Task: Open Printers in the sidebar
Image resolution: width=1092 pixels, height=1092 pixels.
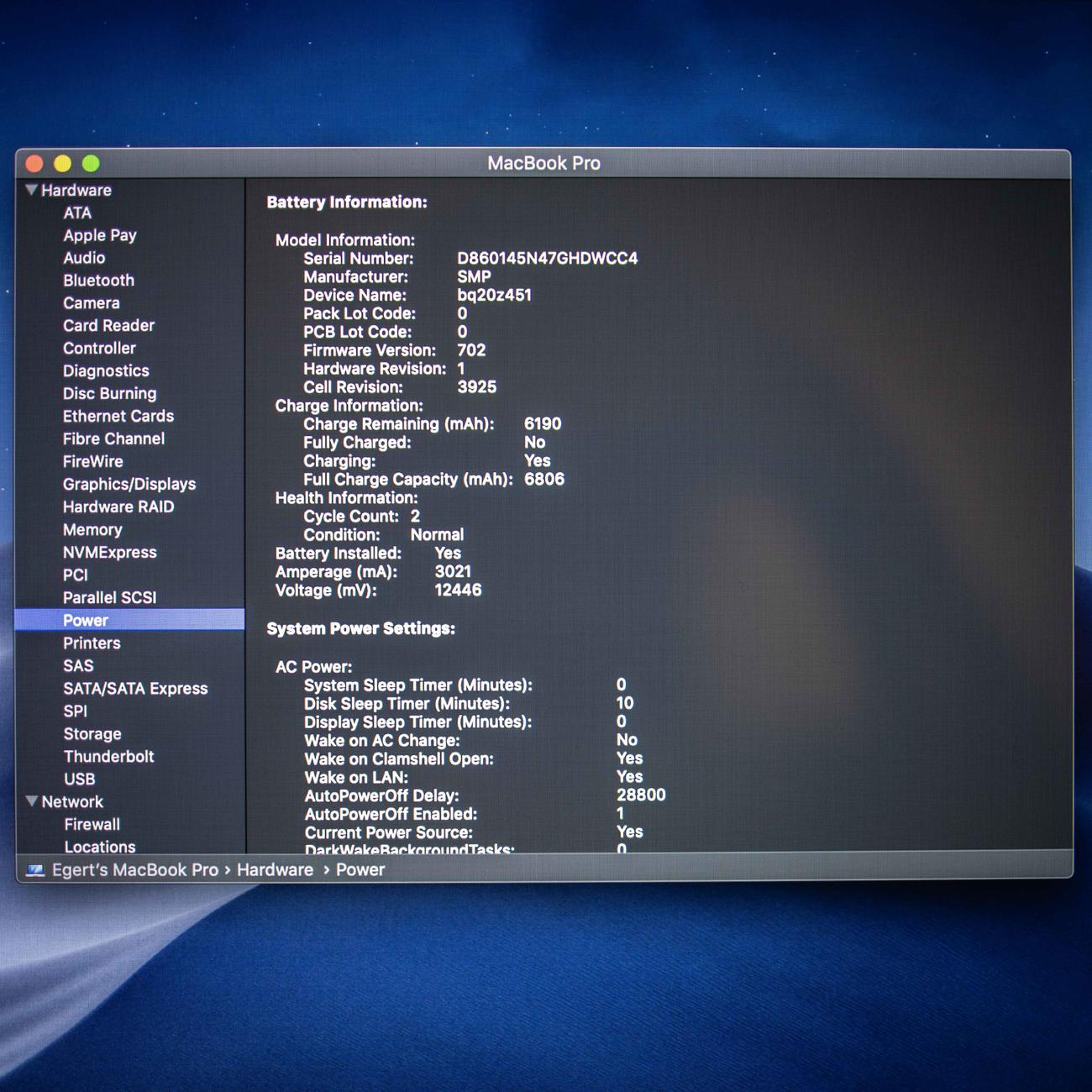Action: click(92, 643)
